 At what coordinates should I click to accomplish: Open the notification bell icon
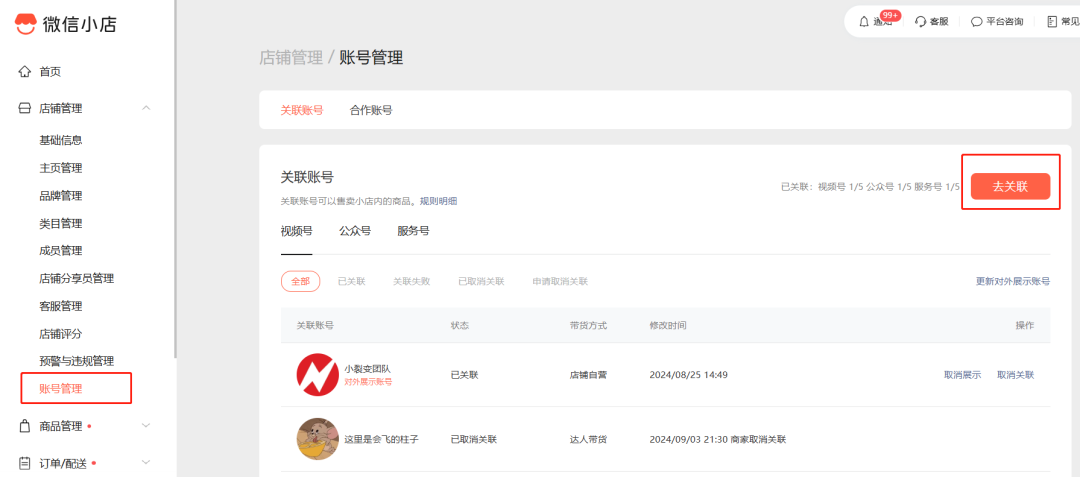pyautogui.click(x=863, y=21)
